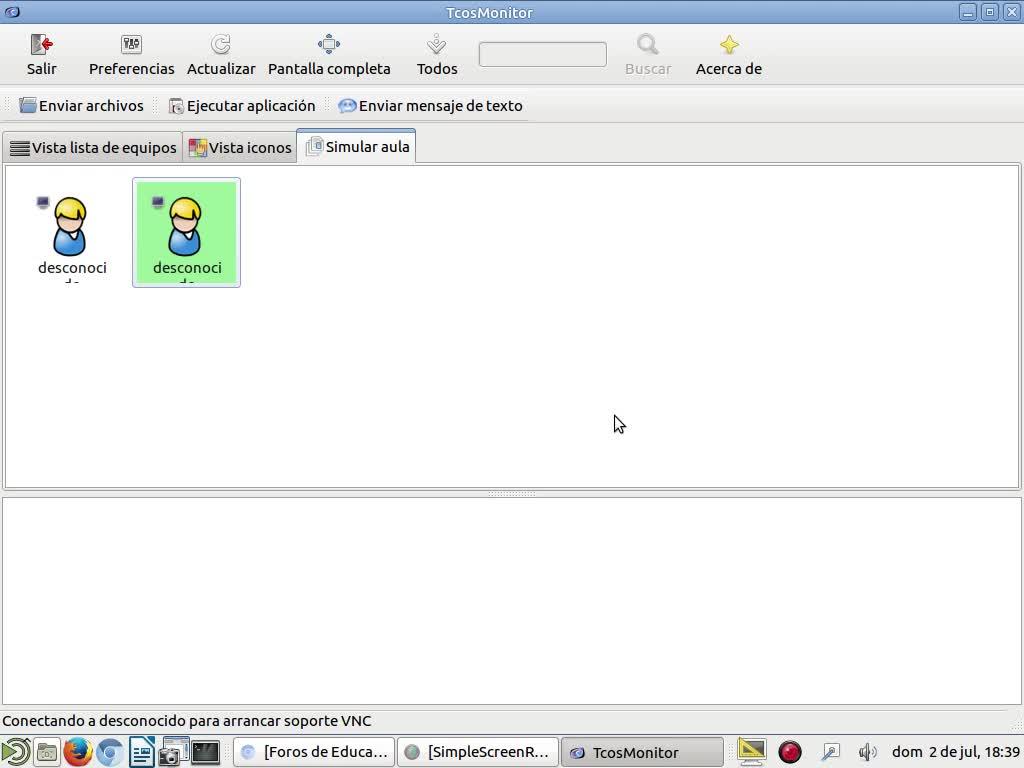Select the Simular aula tab
The width and height of the screenshot is (1024, 768).
[x=357, y=146]
